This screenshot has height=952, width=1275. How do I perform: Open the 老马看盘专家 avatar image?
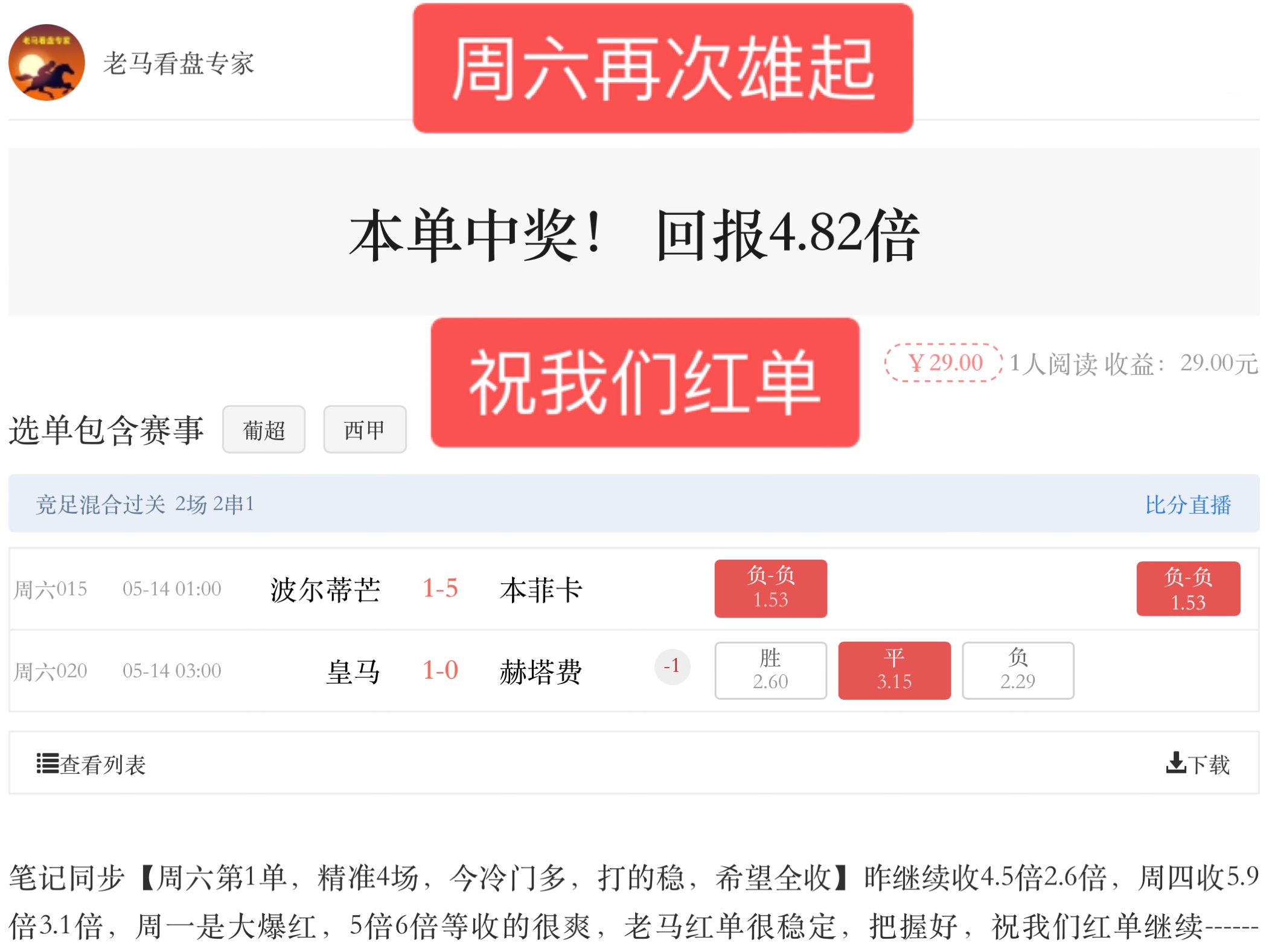point(46,63)
